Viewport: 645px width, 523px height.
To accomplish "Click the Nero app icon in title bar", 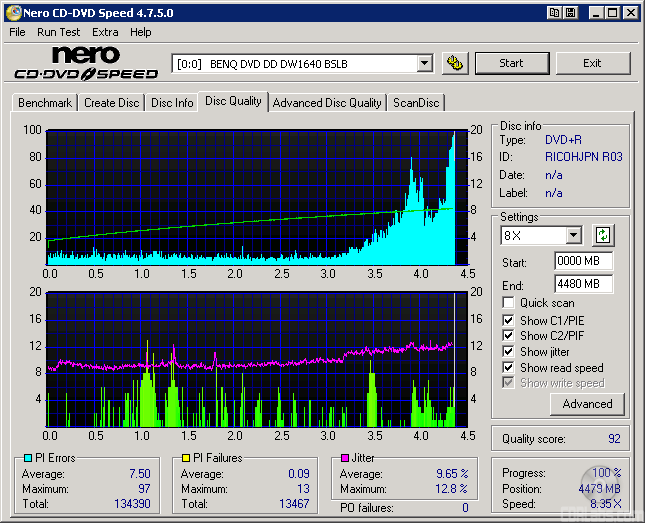I will [12, 13].
